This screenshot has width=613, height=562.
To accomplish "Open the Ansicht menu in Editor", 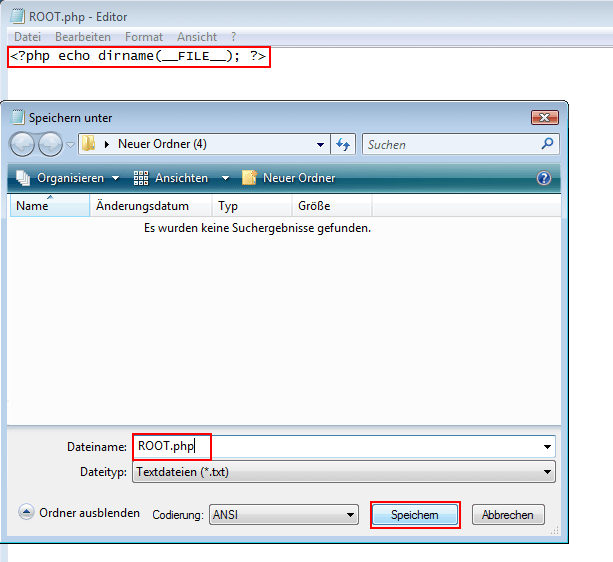I will coord(197,37).
